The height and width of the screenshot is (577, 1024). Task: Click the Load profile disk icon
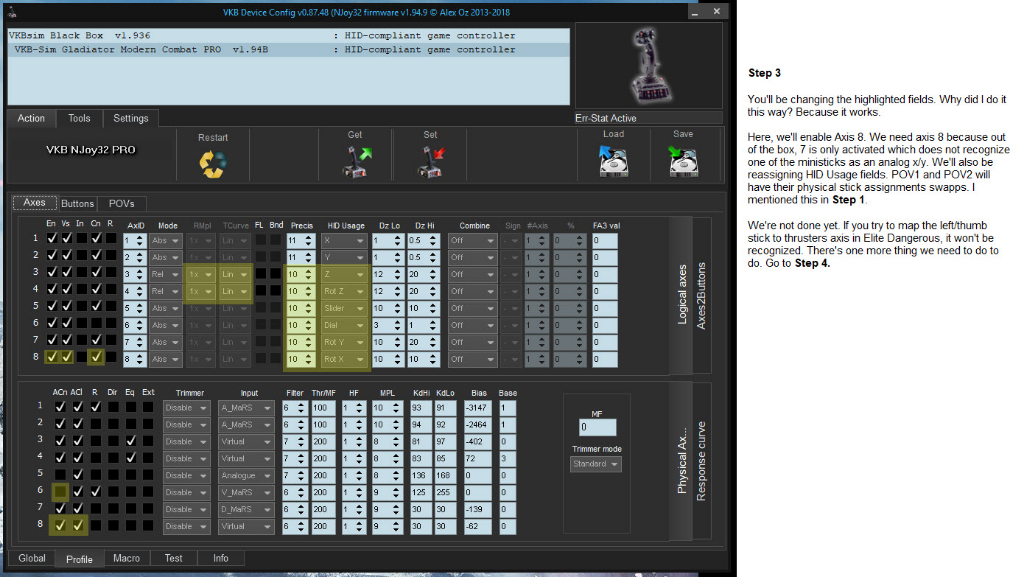point(613,160)
